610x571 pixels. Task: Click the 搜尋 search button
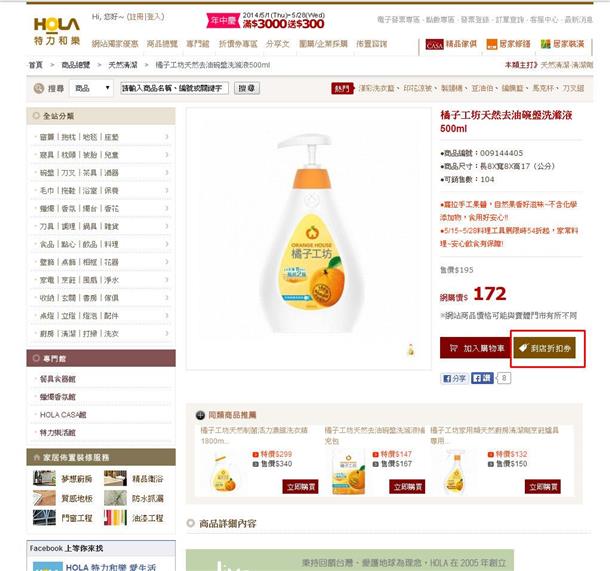click(247, 88)
